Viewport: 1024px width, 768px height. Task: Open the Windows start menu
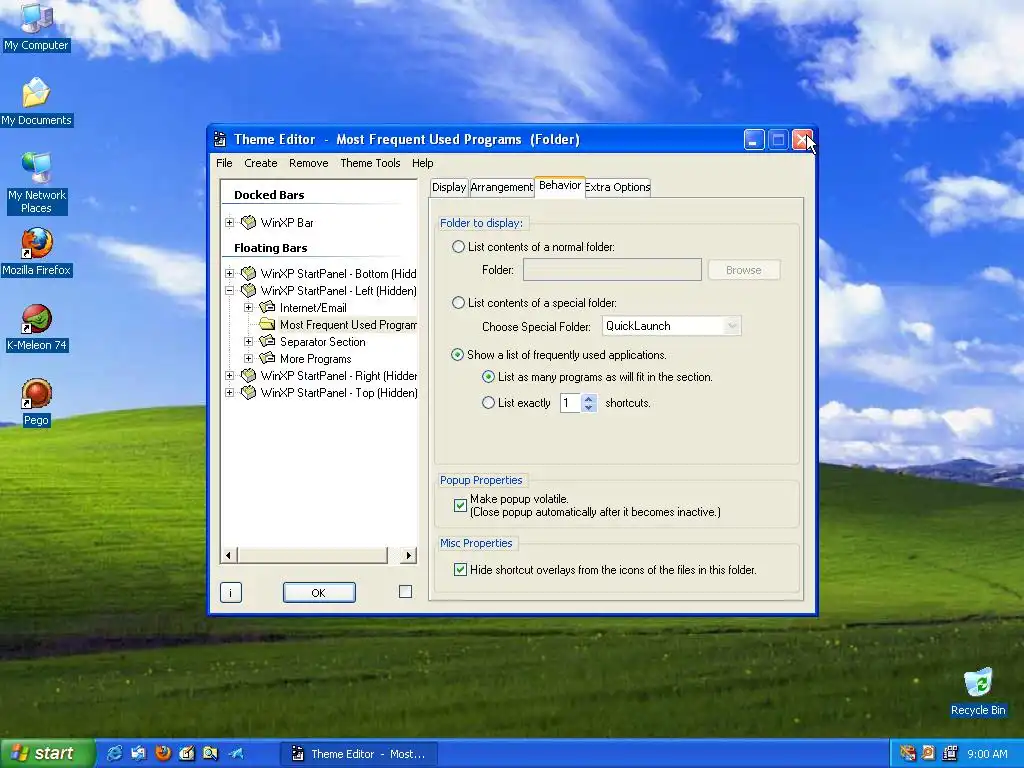coord(46,753)
